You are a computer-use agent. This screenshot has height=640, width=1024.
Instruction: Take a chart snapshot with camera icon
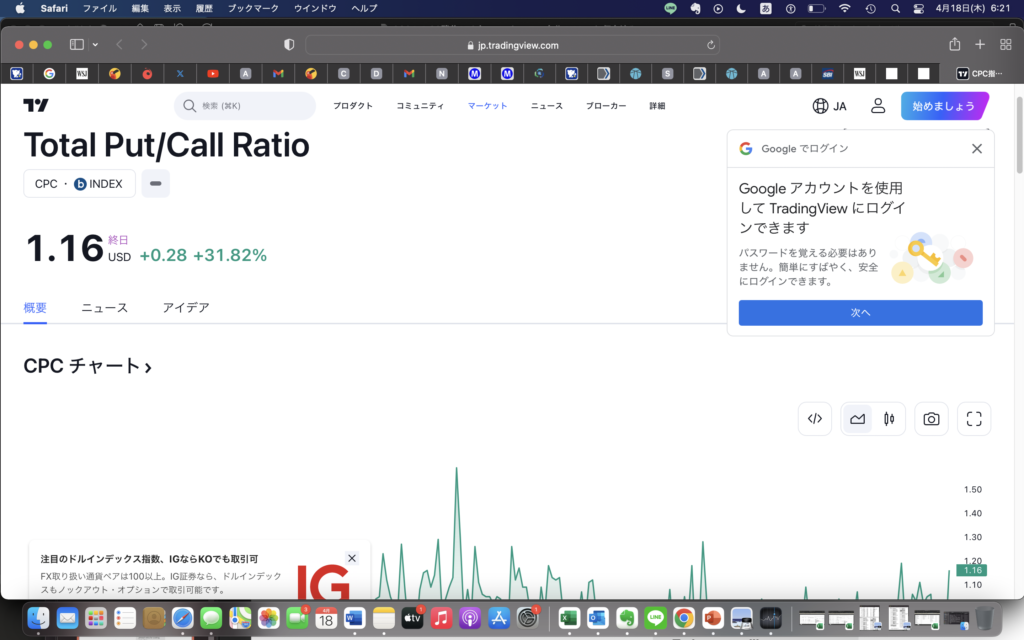tap(931, 419)
